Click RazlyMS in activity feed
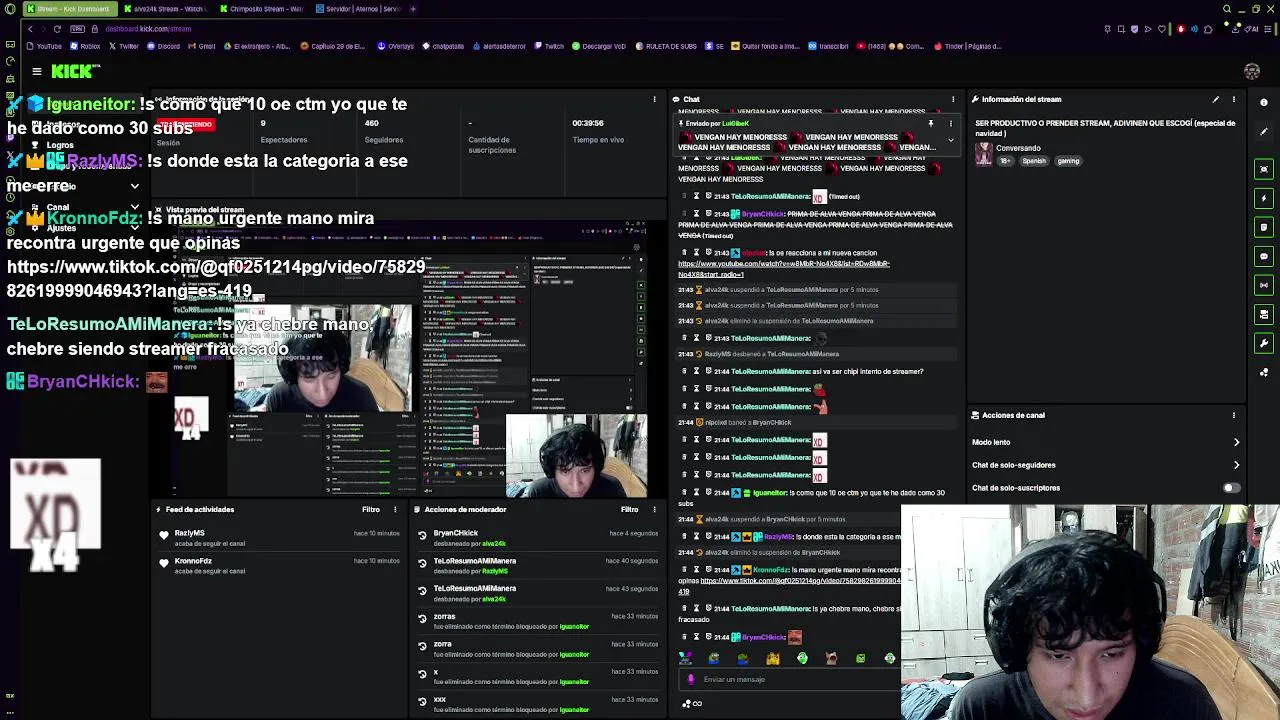Screen dimensions: 1280x720 tap(189, 533)
